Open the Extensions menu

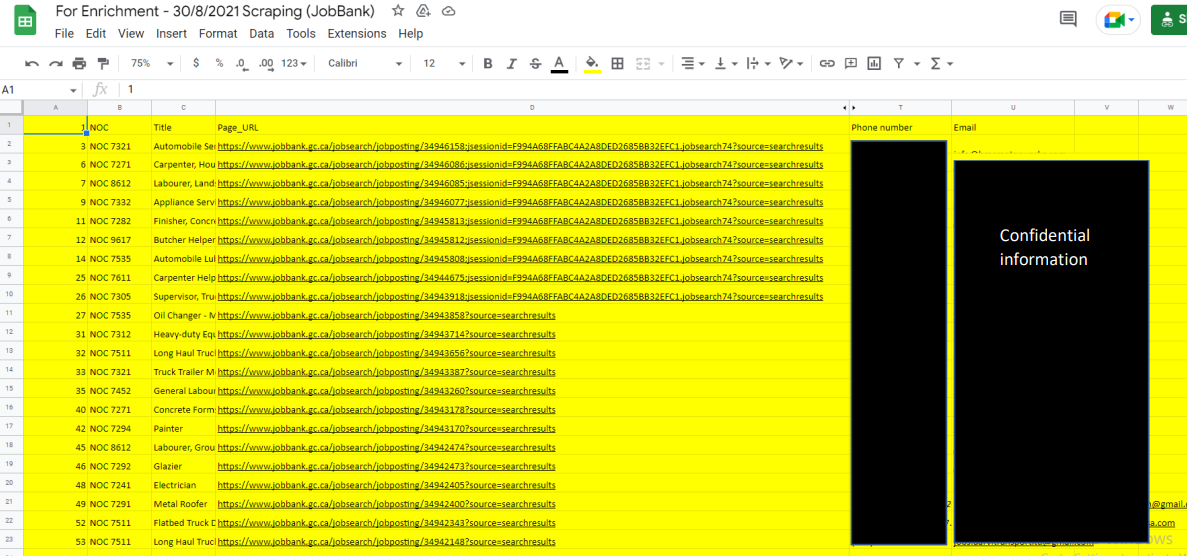357,33
